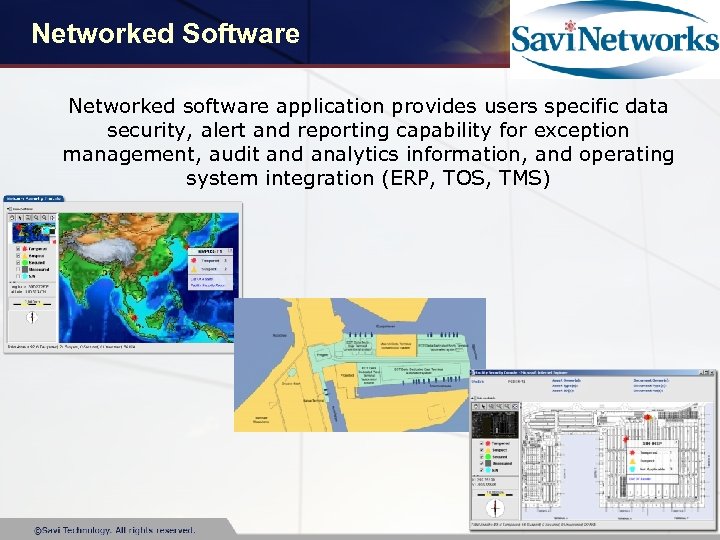Click the Document Search heading link
The image size is (720, 540).
pos(651,381)
